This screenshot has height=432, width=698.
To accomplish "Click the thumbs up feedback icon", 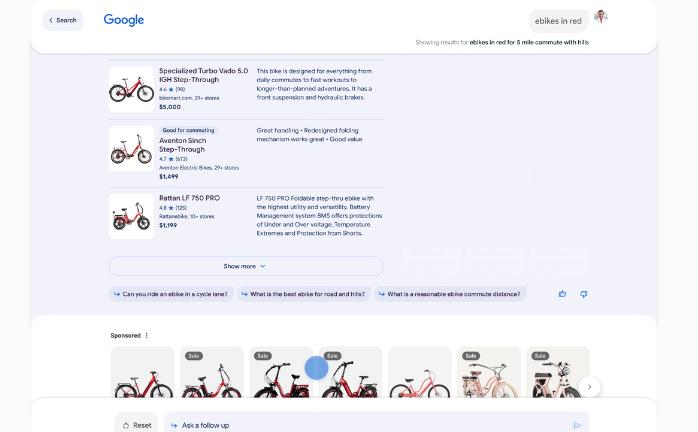I will pos(562,294).
